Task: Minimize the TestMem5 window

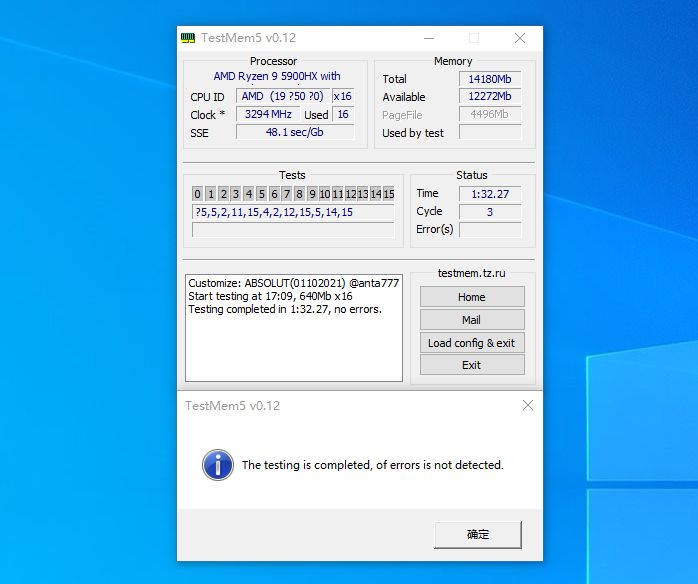Action: pyautogui.click(x=429, y=38)
